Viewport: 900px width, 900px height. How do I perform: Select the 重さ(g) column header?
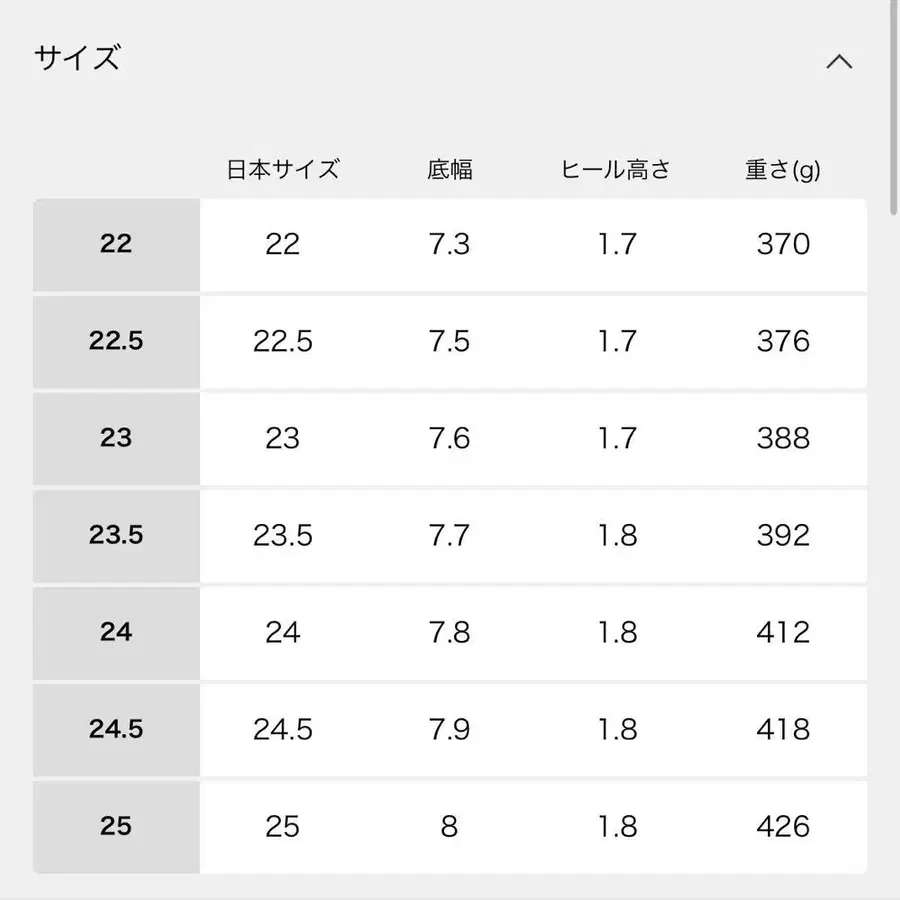pyautogui.click(x=781, y=169)
